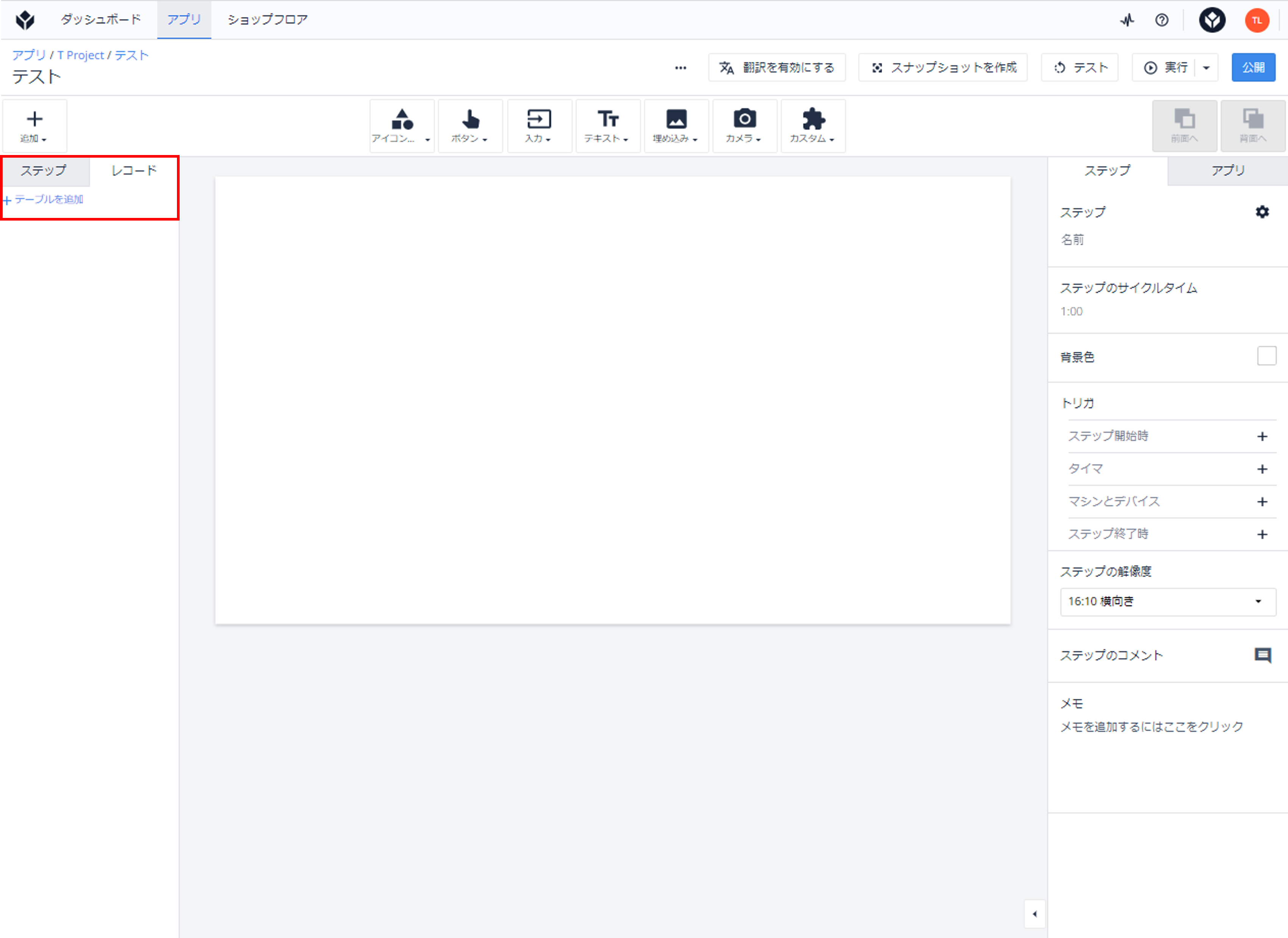The width and height of the screenshot is (1288, 938).
Task: Click the 公開 publish button
Action: (x=1253, y=67)
